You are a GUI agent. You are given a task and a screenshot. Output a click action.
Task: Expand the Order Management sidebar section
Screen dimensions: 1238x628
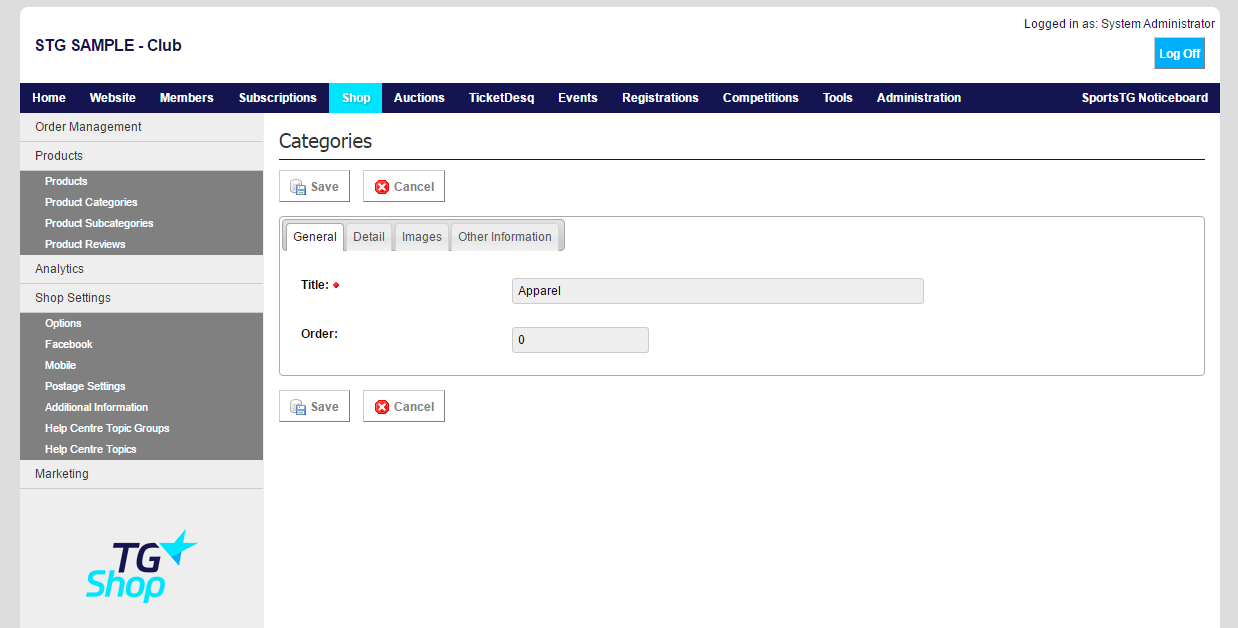tap(141, 127)
